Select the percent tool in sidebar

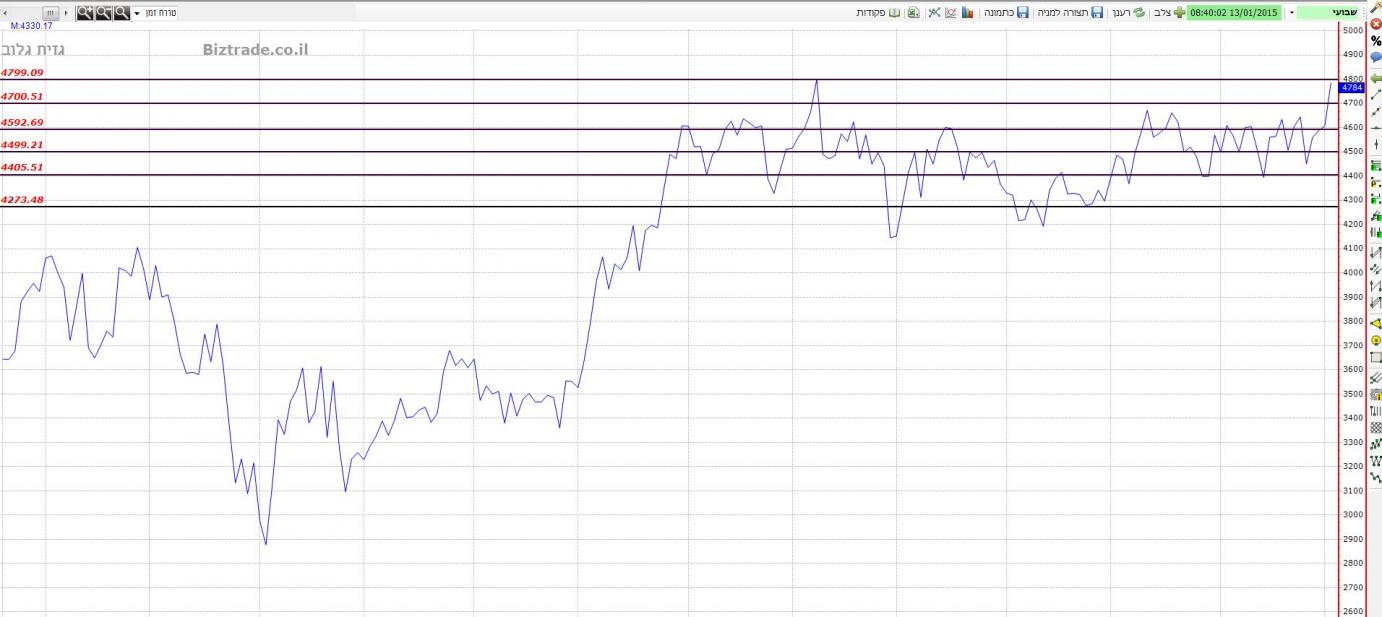[1375, 41]
